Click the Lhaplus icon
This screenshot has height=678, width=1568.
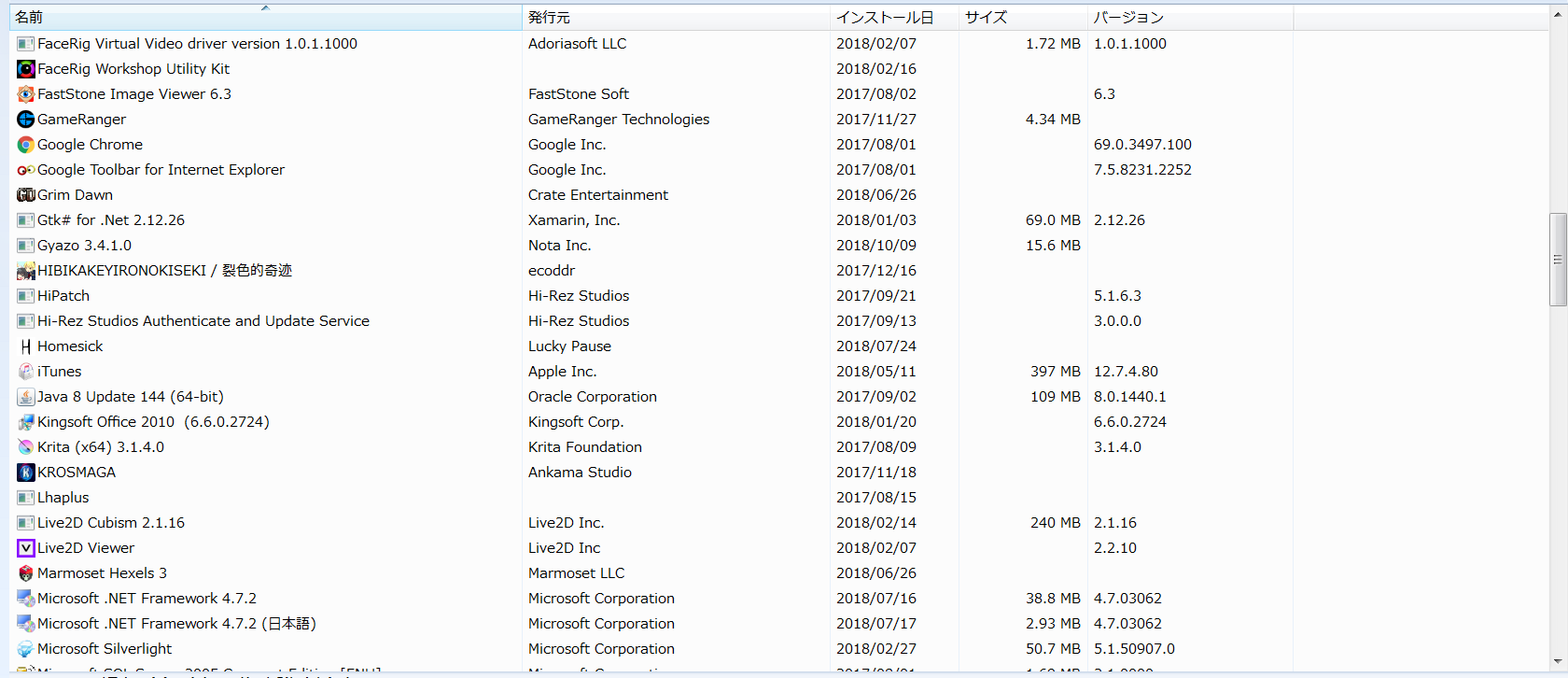click(26, 498)
